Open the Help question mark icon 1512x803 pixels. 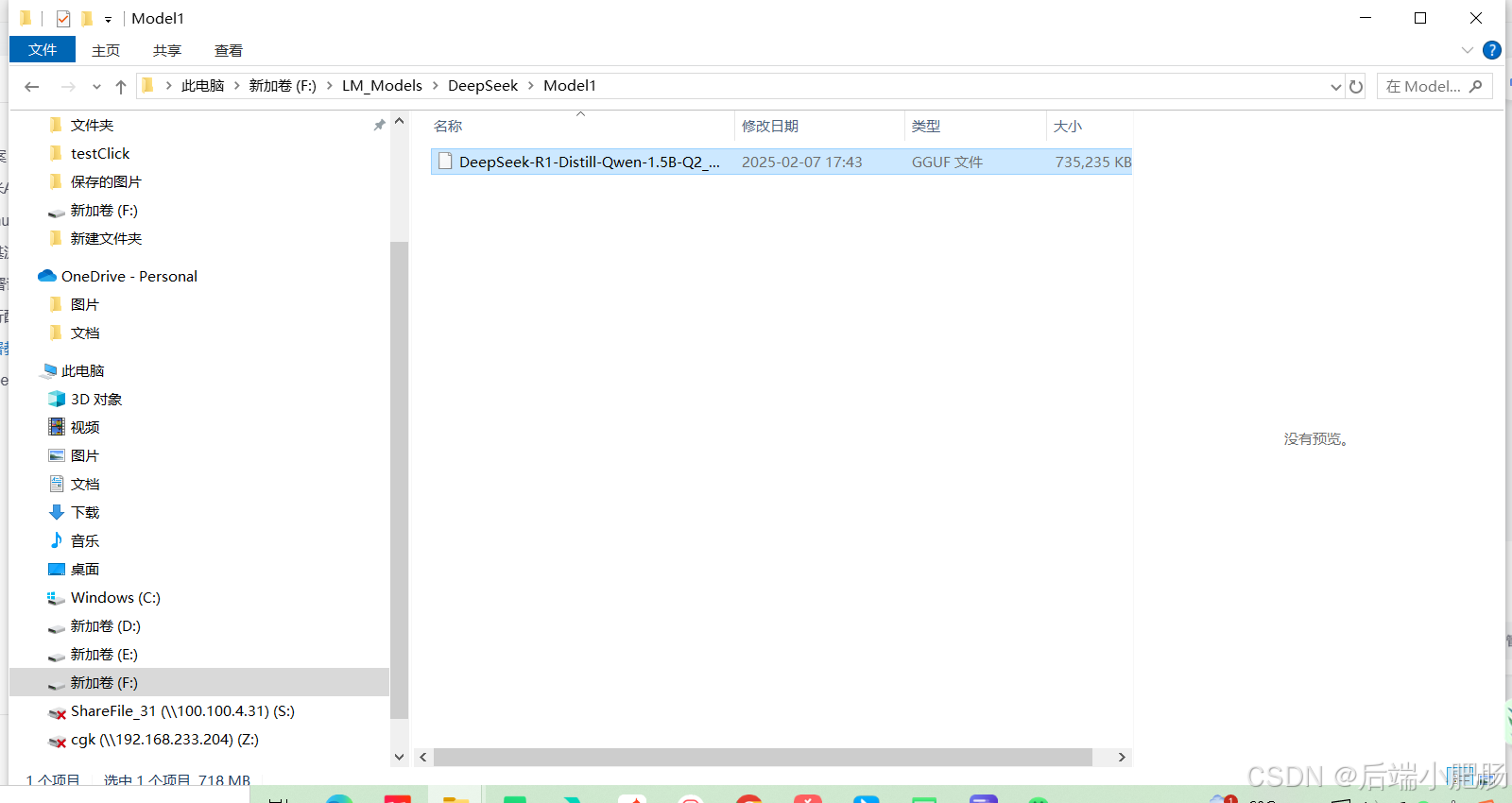pyautogui.click(x=1492, y=51)
